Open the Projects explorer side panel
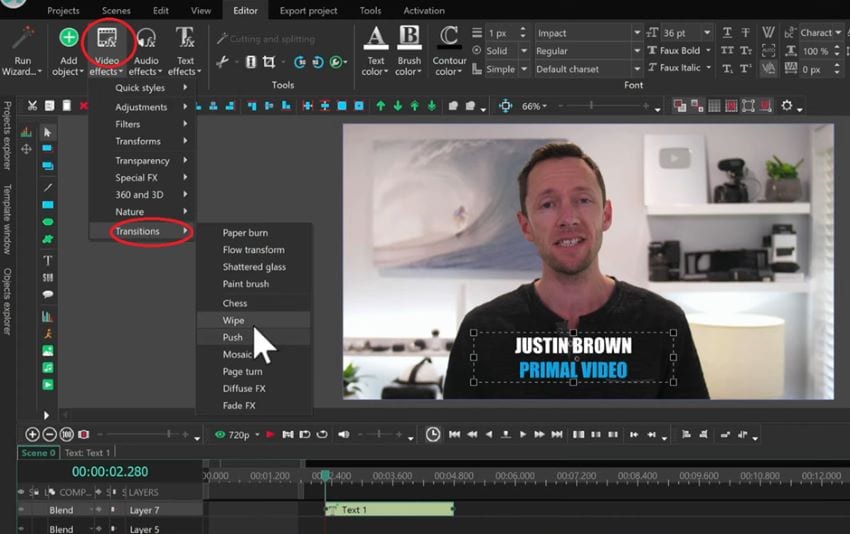Viewport: 850px width, 534px height. [x=7, y=136]
